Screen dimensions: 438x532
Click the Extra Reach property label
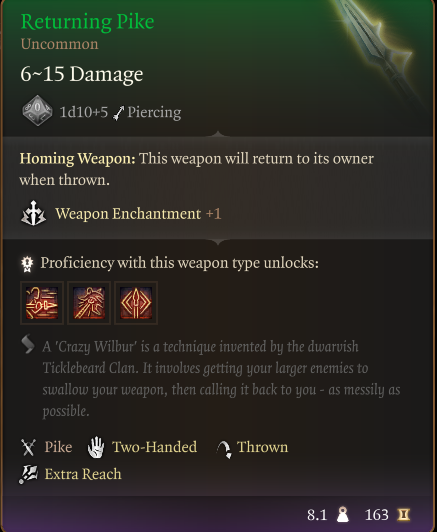[x=83, y=474]
